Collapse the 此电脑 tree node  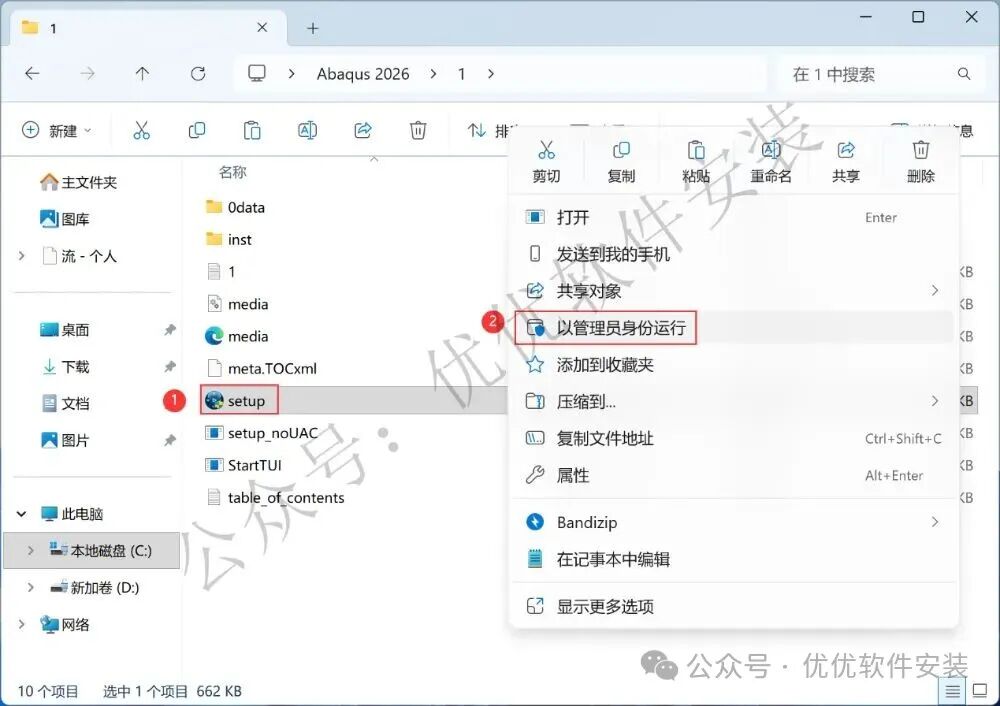tap(22, 513)
